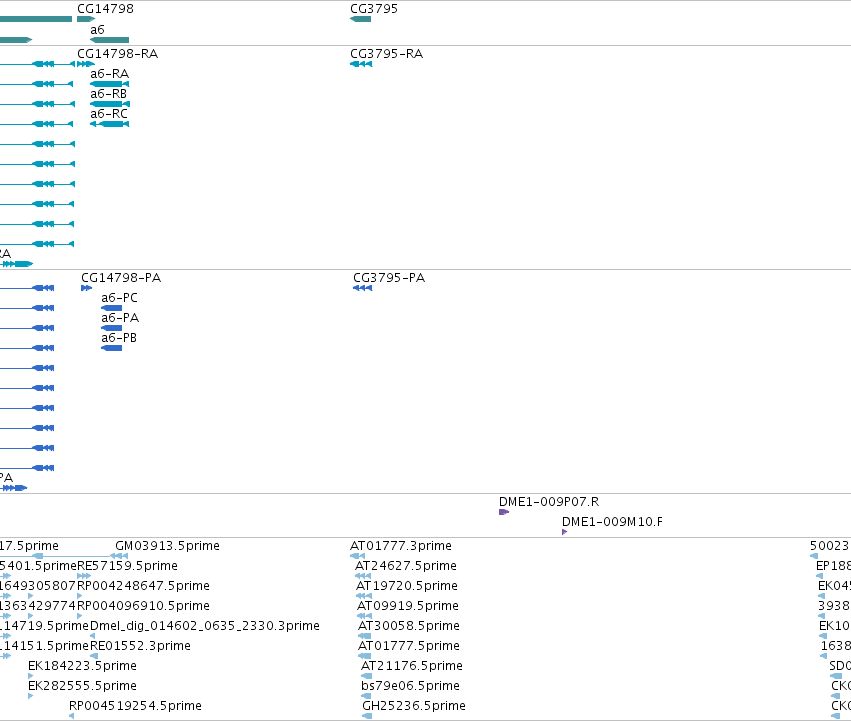Screen dimensions: 851x721
Task: Select the CG3795-PA CDS glyph
Action: point(363,288)
